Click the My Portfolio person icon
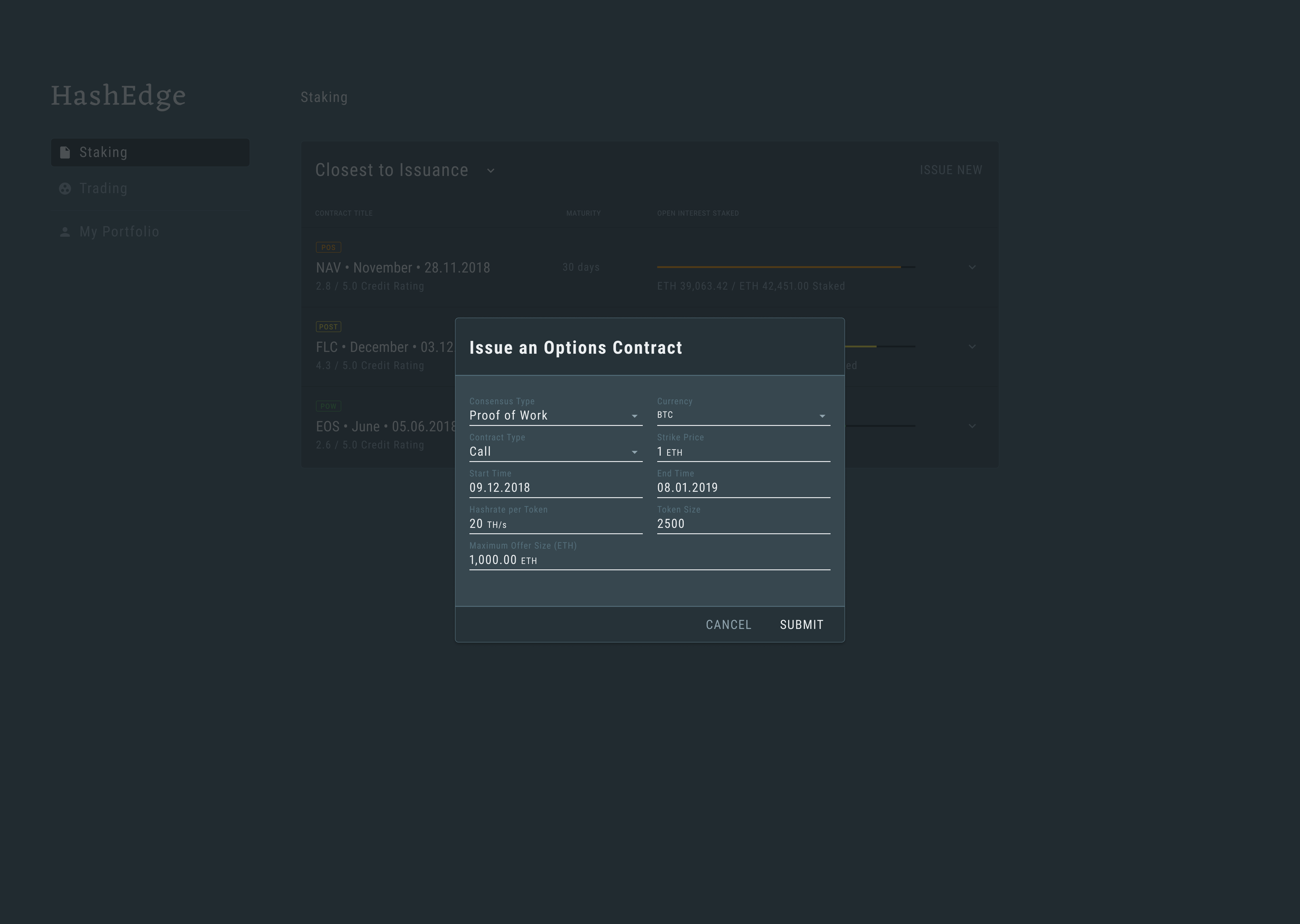Image resolution: width=1300 pixels, height=924 pixels. tap(65, 232)
